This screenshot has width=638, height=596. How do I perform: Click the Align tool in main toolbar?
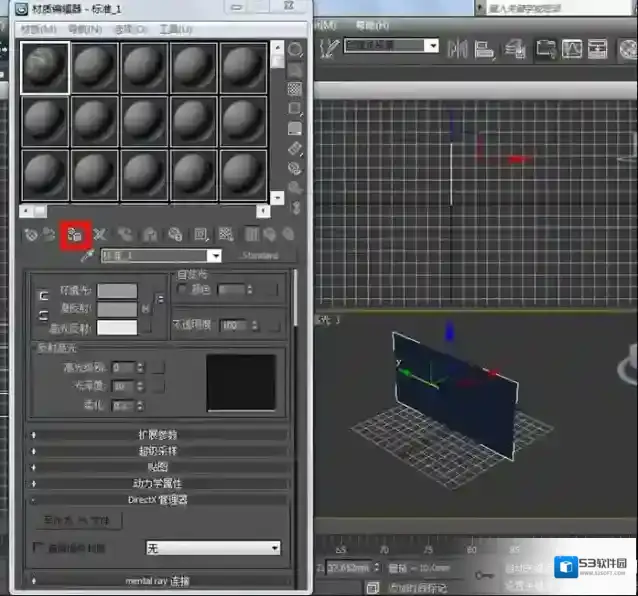point(484,47)
